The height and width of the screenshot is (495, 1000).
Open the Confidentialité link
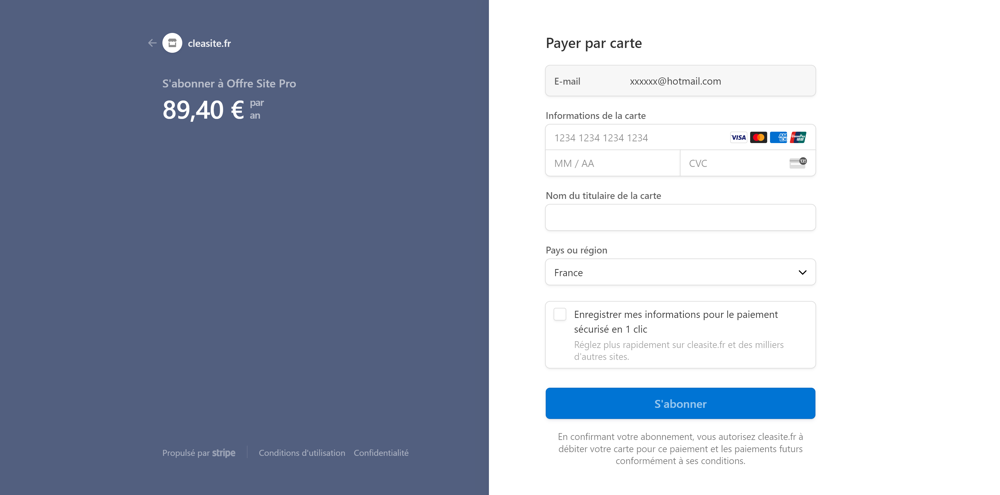(381, 453)
